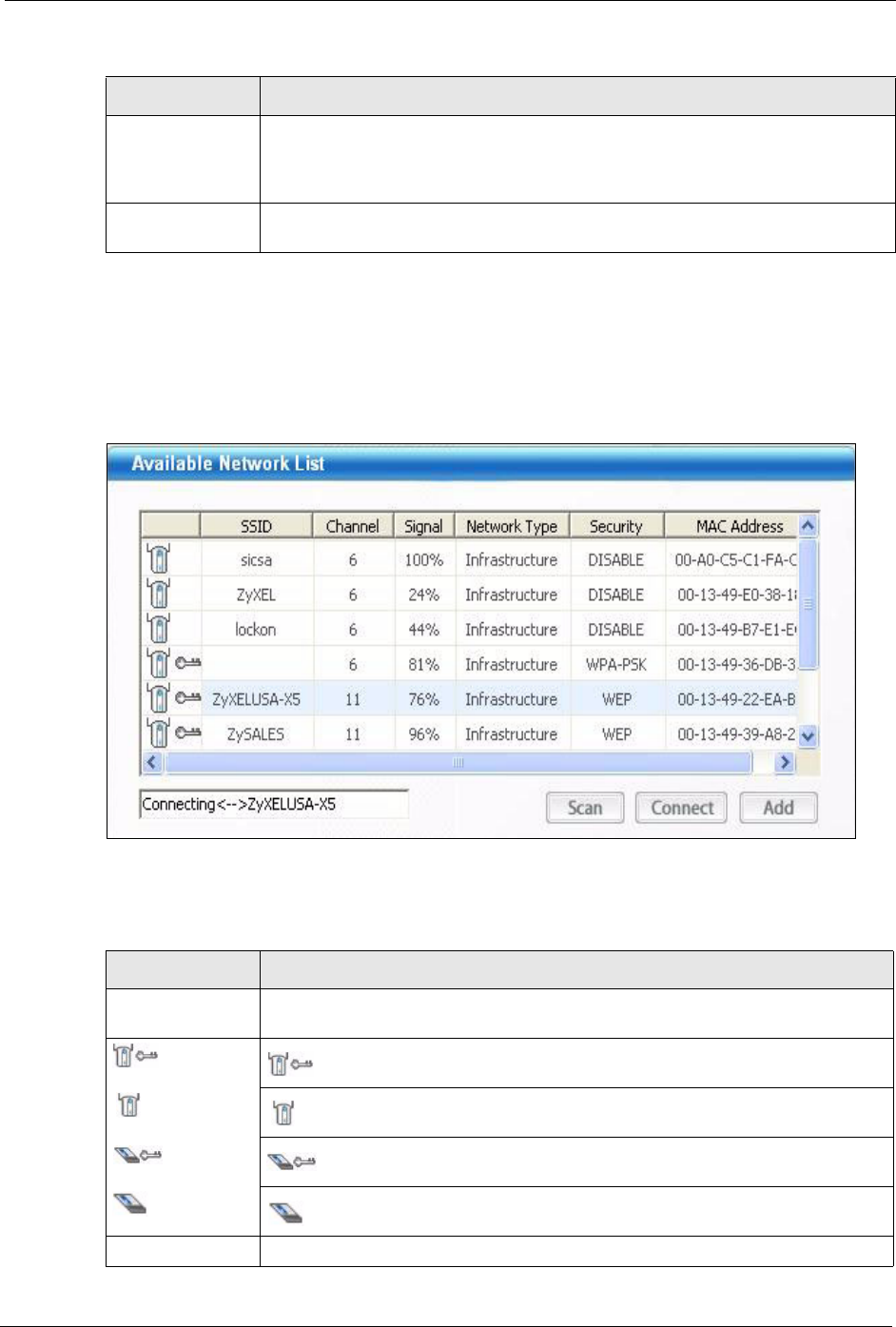
Task: Click WEP security cell in ZySALES row
Action: (x=616, y=734)
